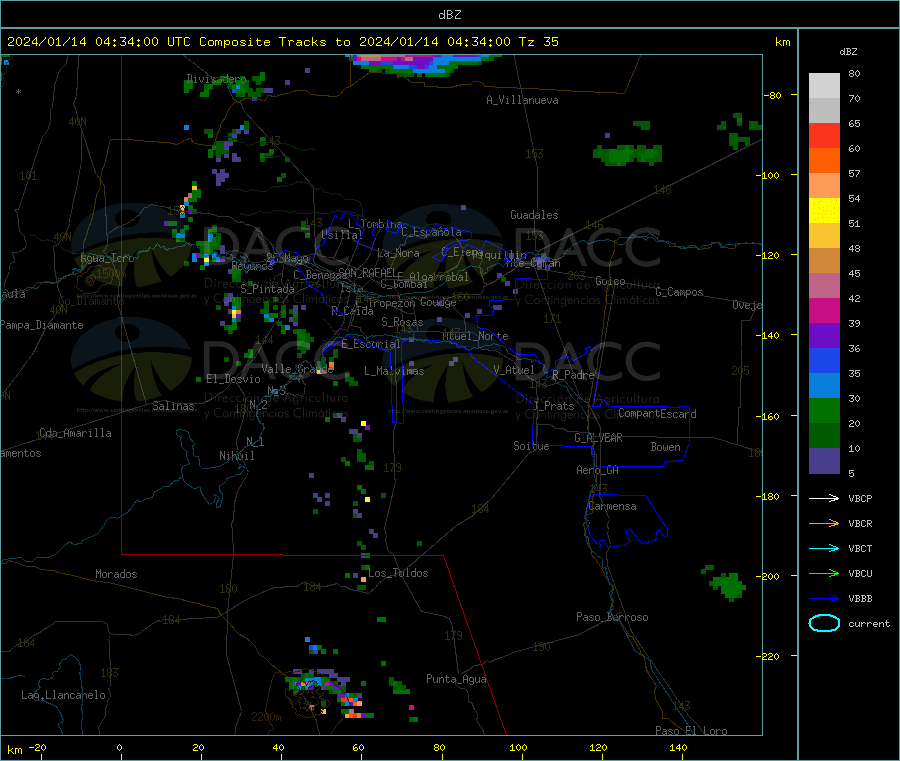
Task: Click the R_Padre map label
Action: (x=573, y=375)
